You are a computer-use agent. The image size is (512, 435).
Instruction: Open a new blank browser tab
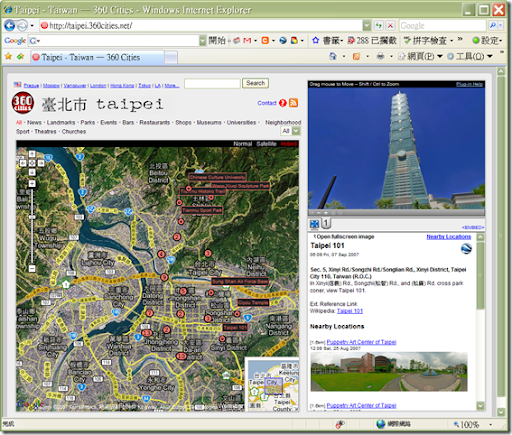coord(171,57)
